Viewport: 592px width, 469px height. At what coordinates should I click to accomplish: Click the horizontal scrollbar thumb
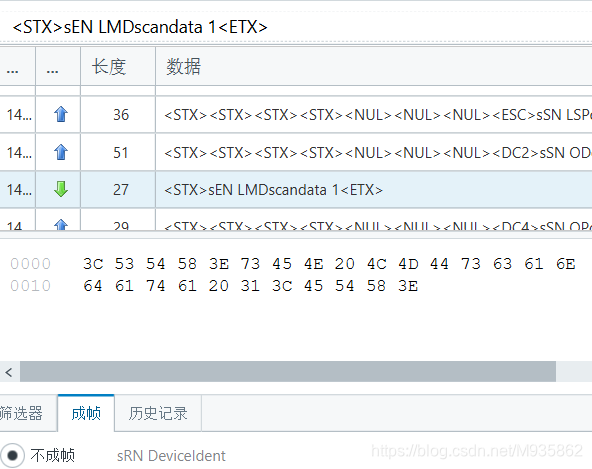[x=288, y=372]
